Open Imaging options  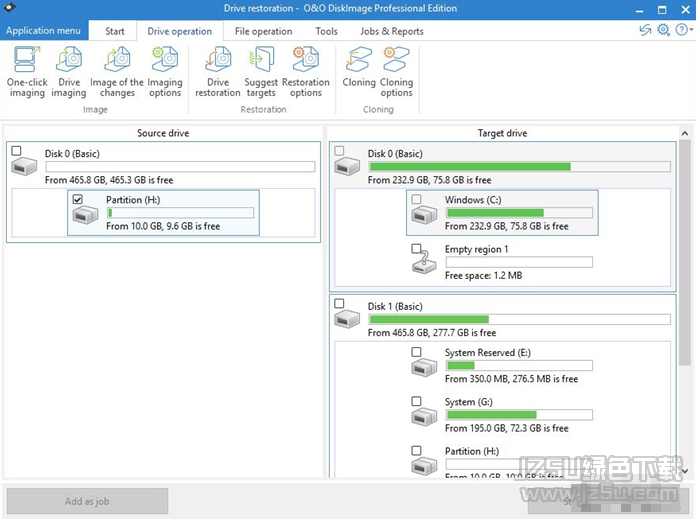(165, 71)
